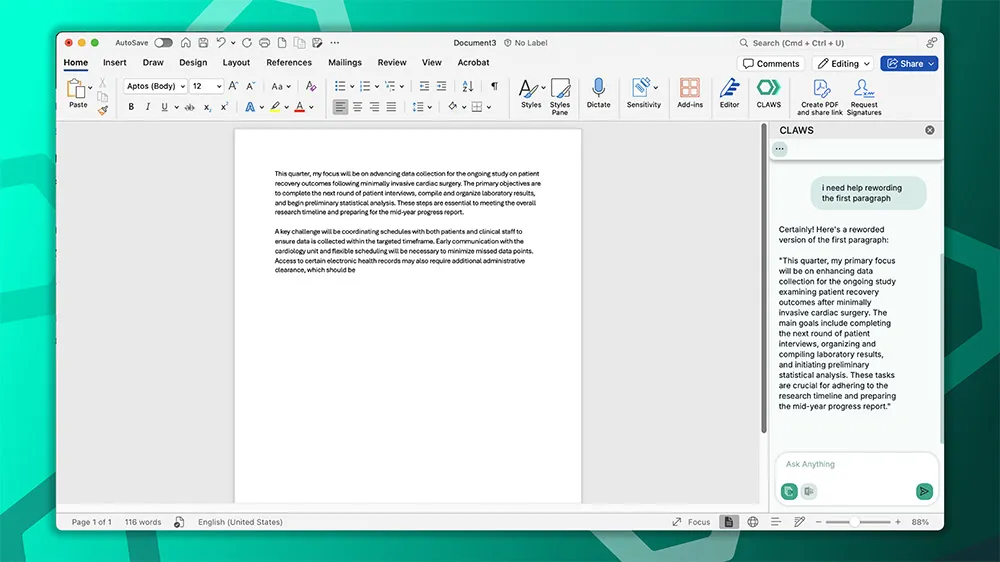Apply superscript formatting
1000x562 pixels.
point(224,107)
